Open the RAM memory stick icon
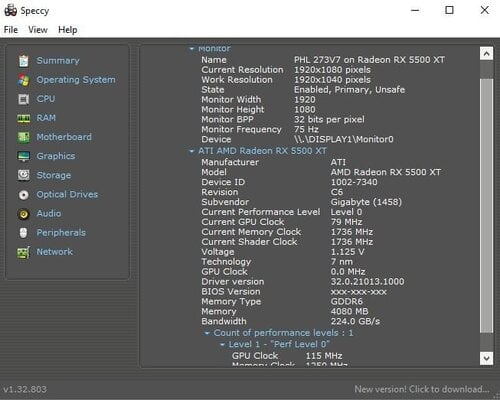 tap(24, 118)
